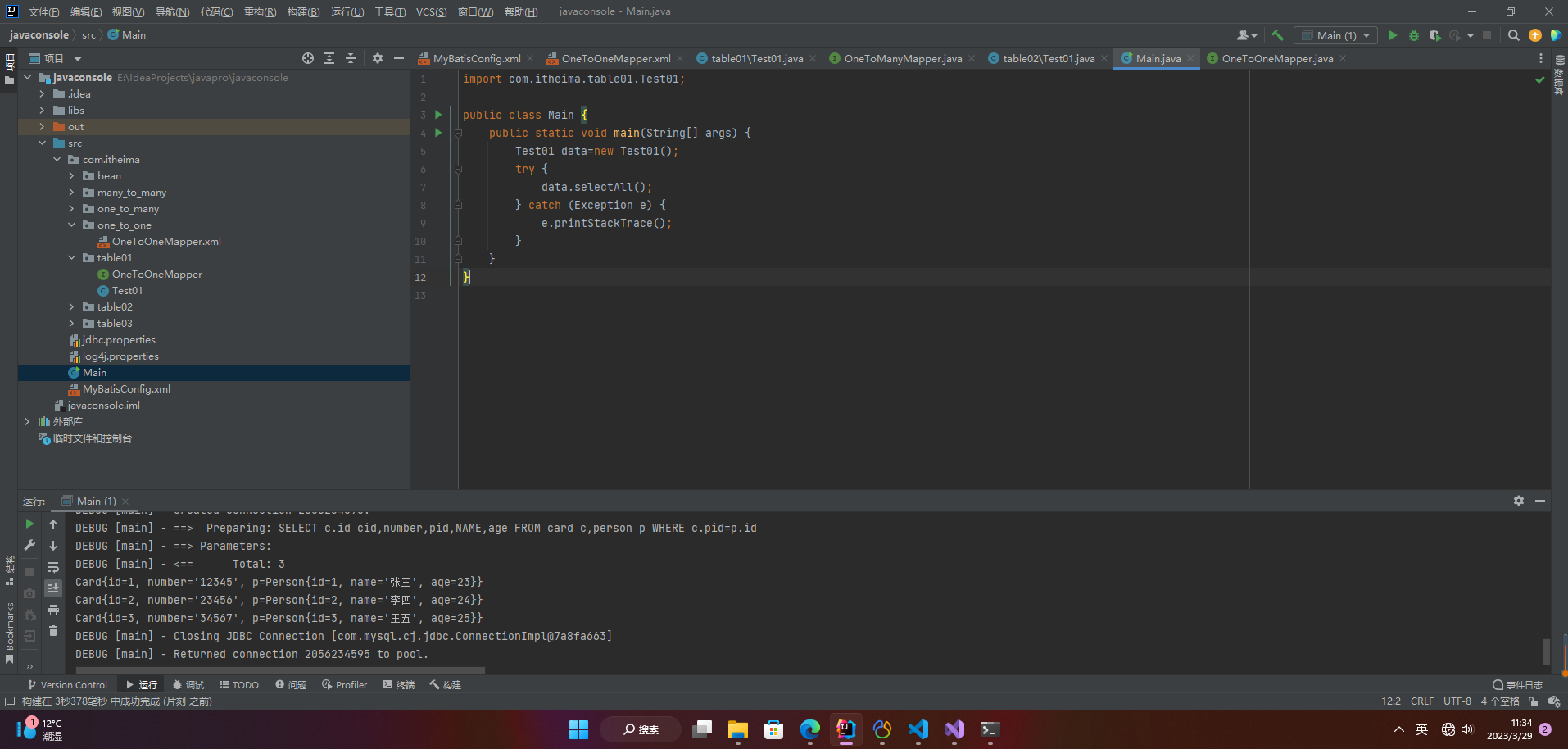Screen dimensions: 1568x749
Task: Switch to the OneToManyMapper.java editor tab
Action: point(903,58)
